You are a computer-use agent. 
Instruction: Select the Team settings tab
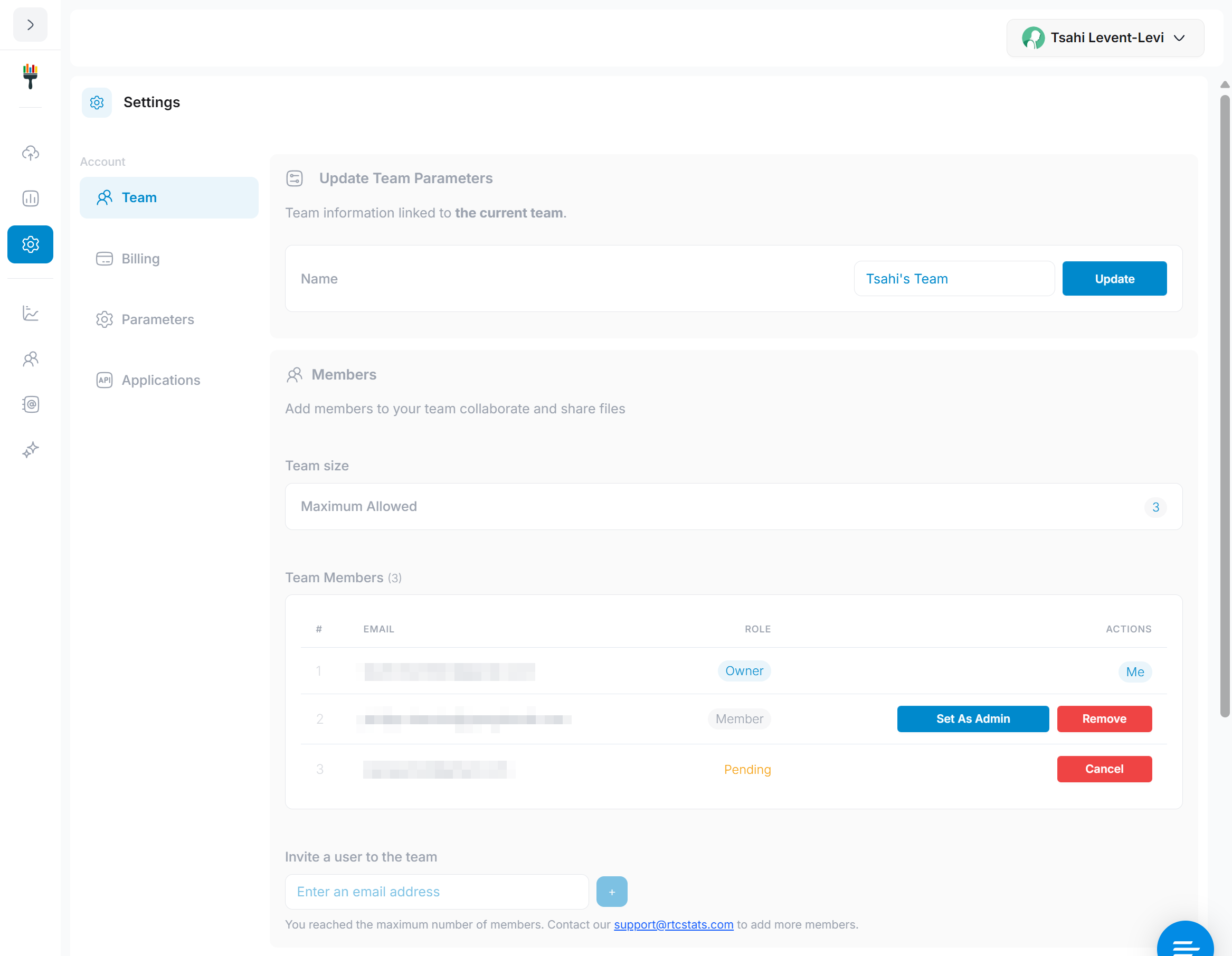click(169, 197)
